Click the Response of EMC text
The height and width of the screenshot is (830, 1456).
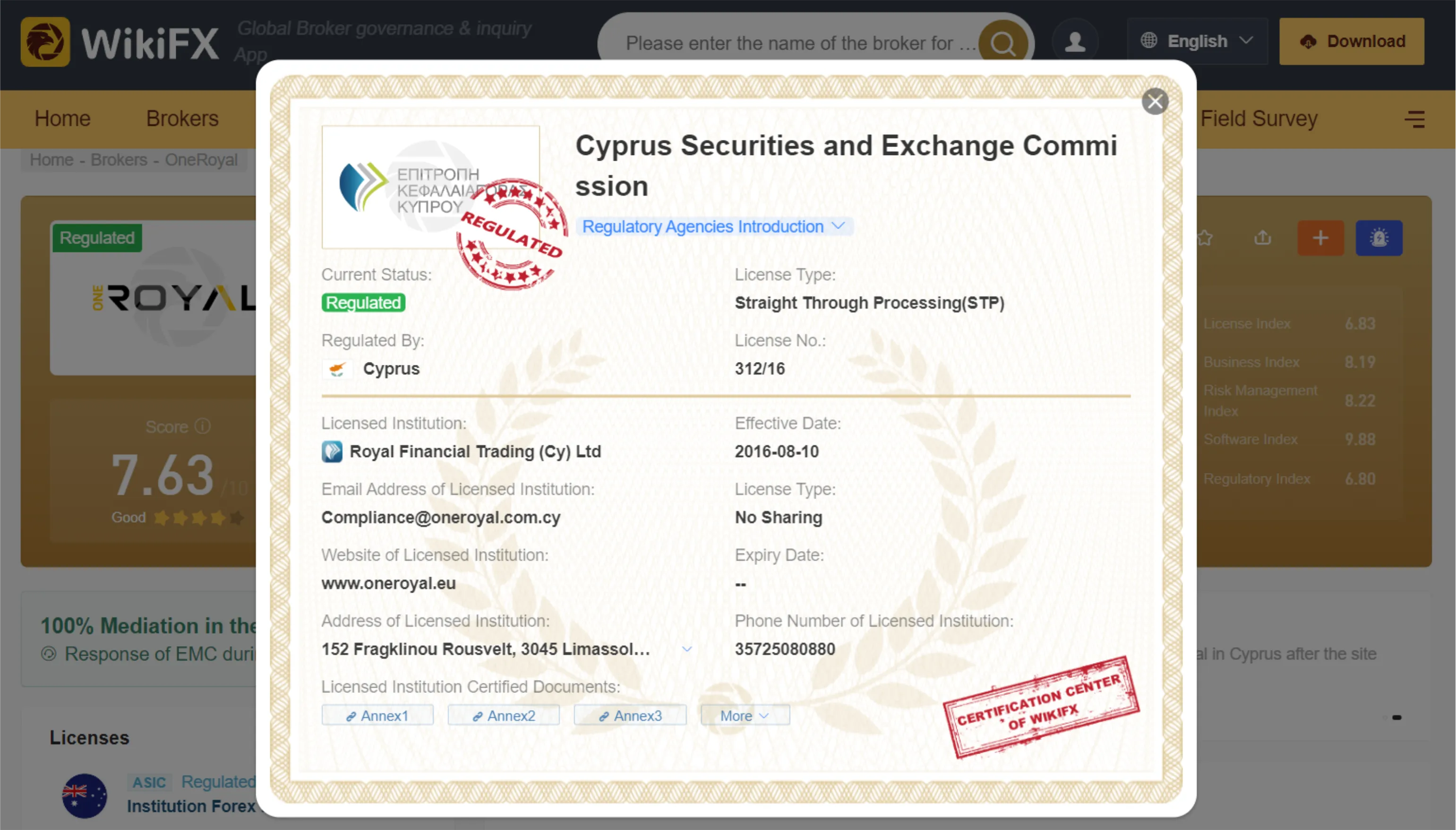pos(160,654)
